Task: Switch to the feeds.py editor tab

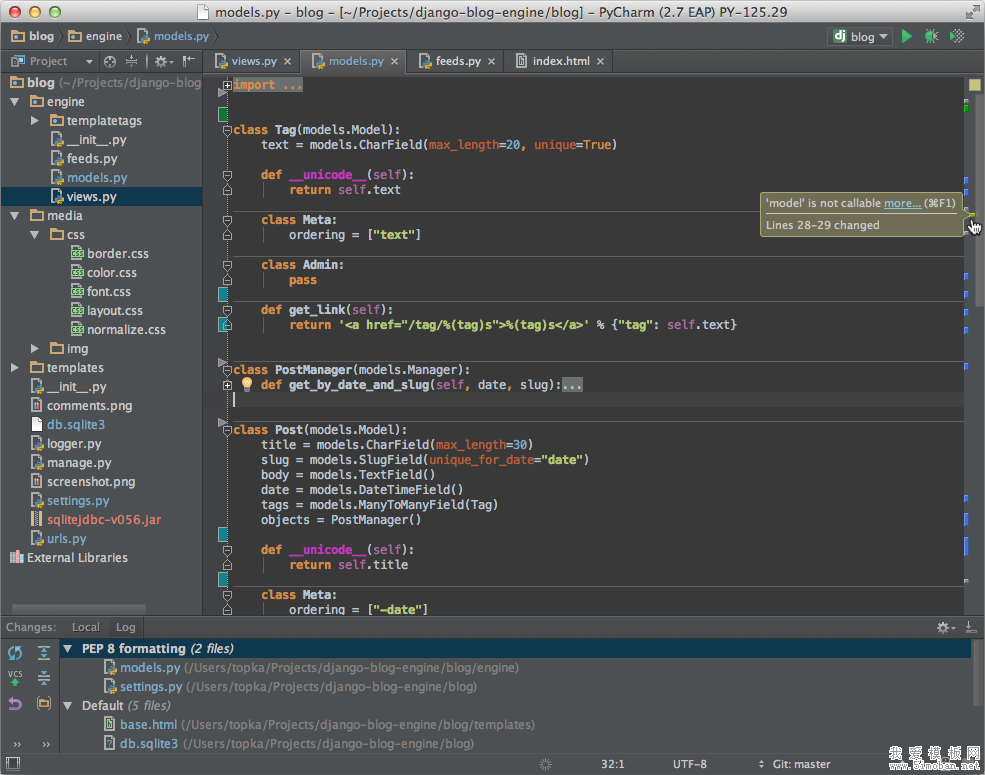Action: [457, 61]
